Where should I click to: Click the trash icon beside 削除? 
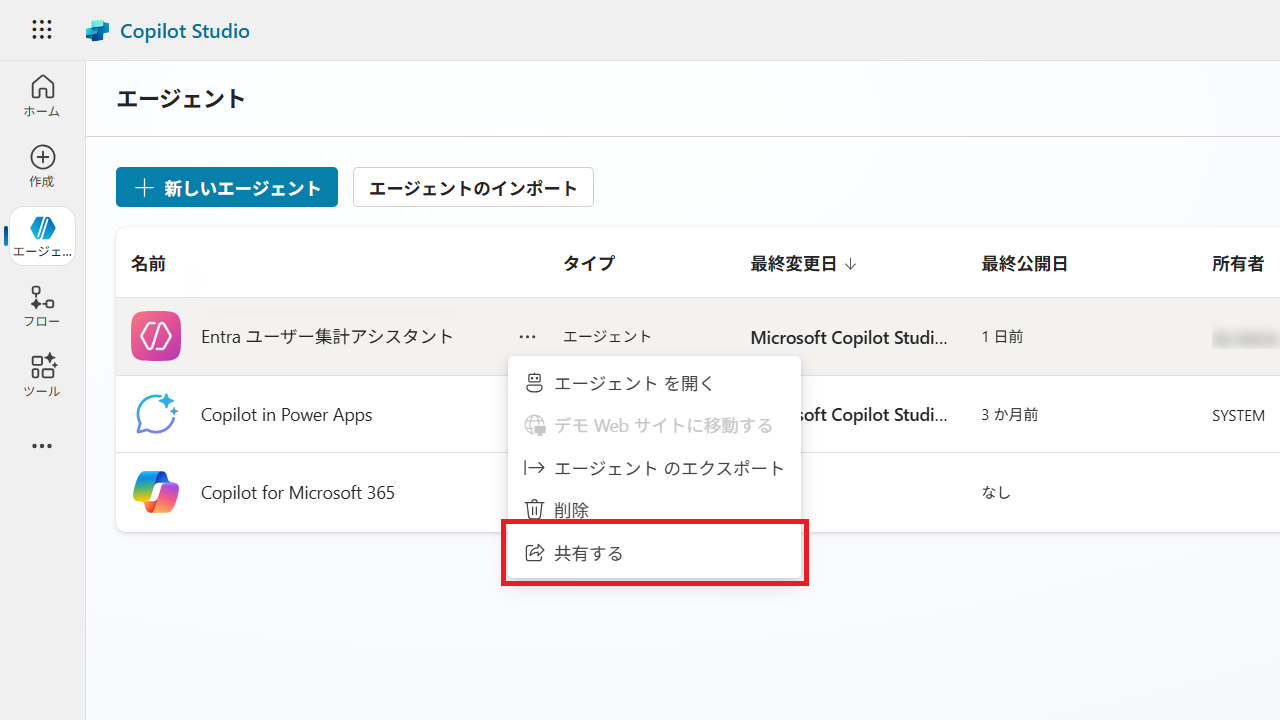coord(535,510)
